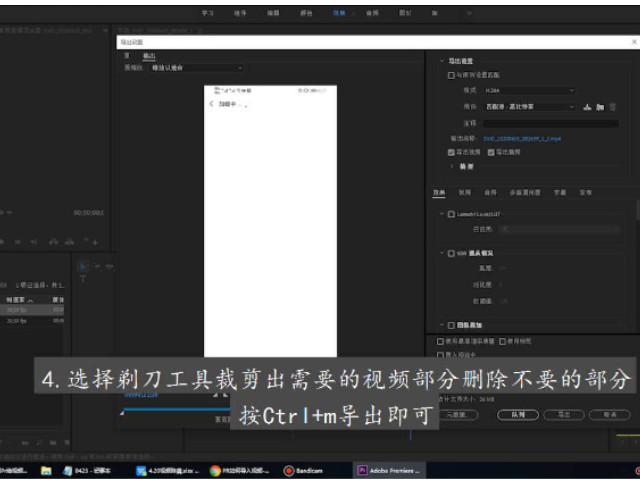
Task: Check 'Use Maximum Render Quality' option
Action: (x=440, y=341)
